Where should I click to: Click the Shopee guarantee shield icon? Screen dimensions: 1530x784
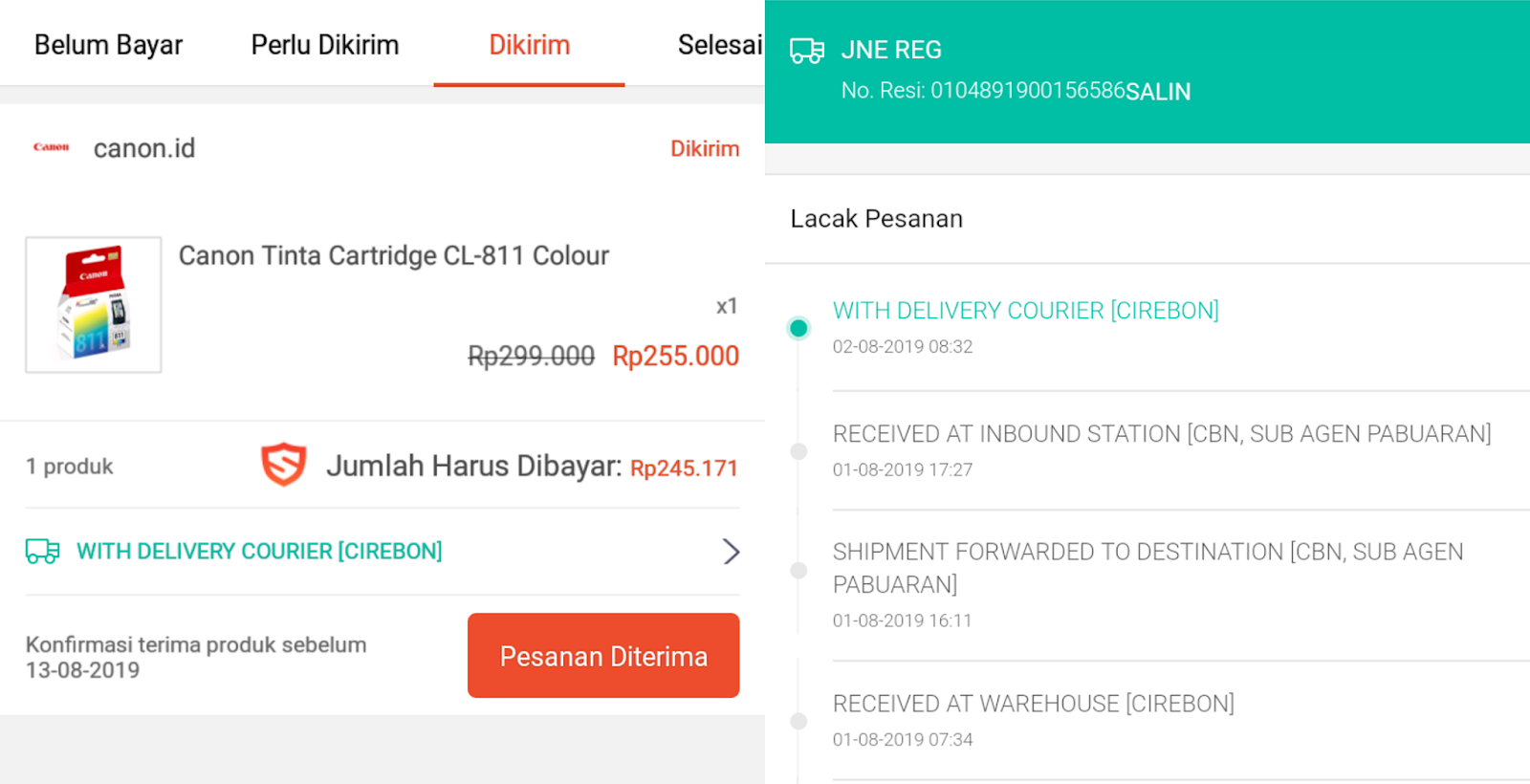click(282, 466)
